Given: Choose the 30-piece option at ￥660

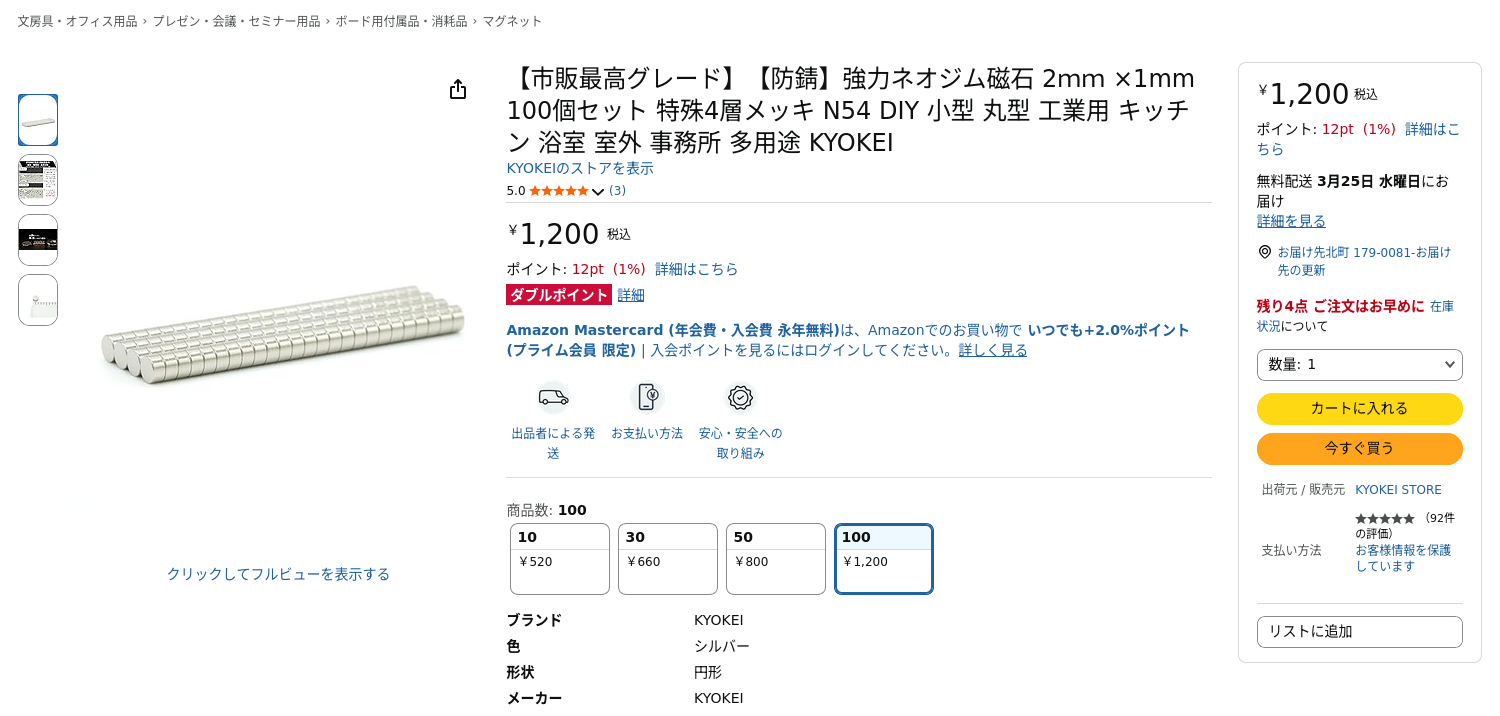Looking at the screenshot, I should click(x=668, y=559).
